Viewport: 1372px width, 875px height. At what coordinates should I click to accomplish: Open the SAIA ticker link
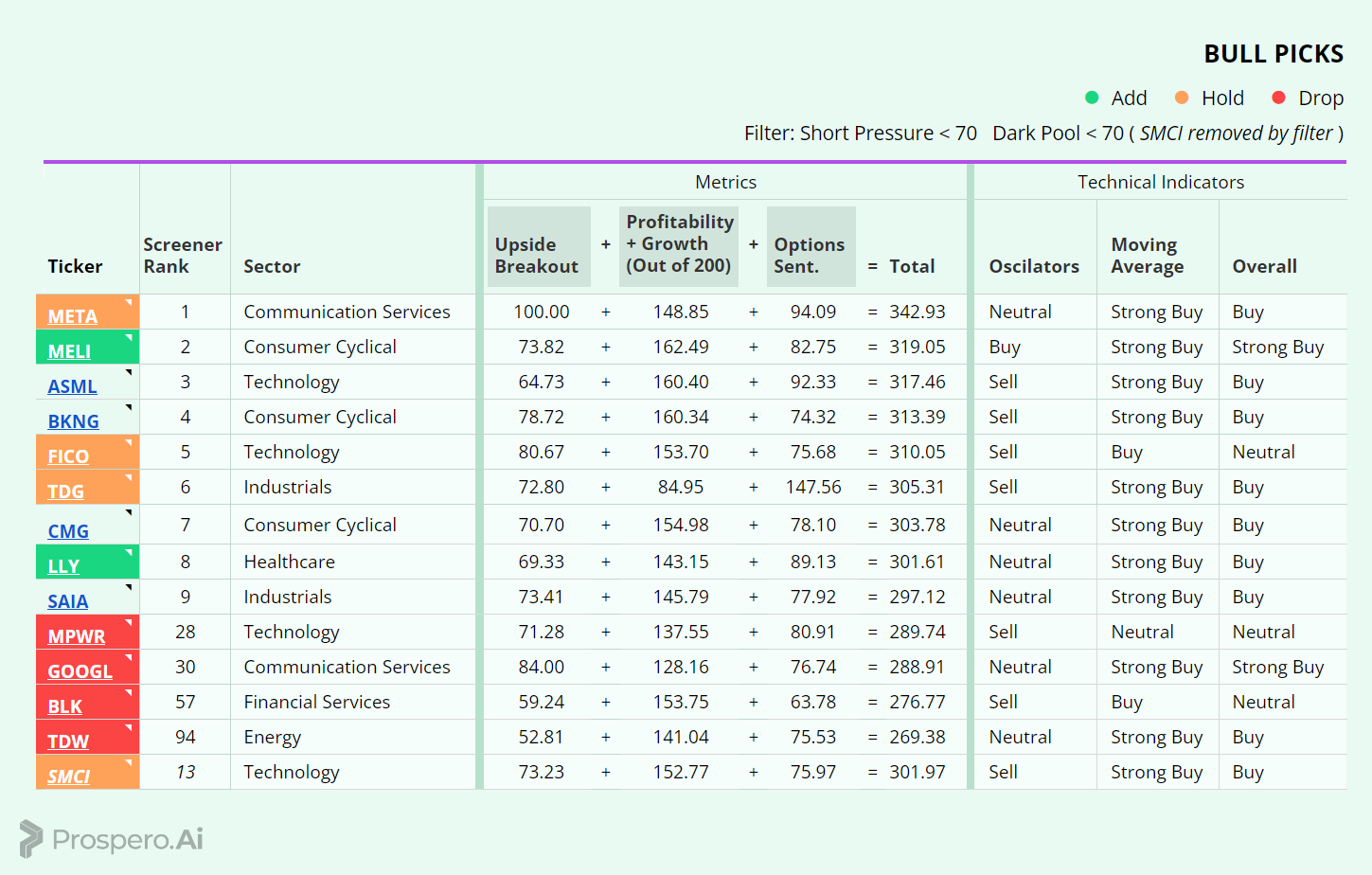point(68,601)
